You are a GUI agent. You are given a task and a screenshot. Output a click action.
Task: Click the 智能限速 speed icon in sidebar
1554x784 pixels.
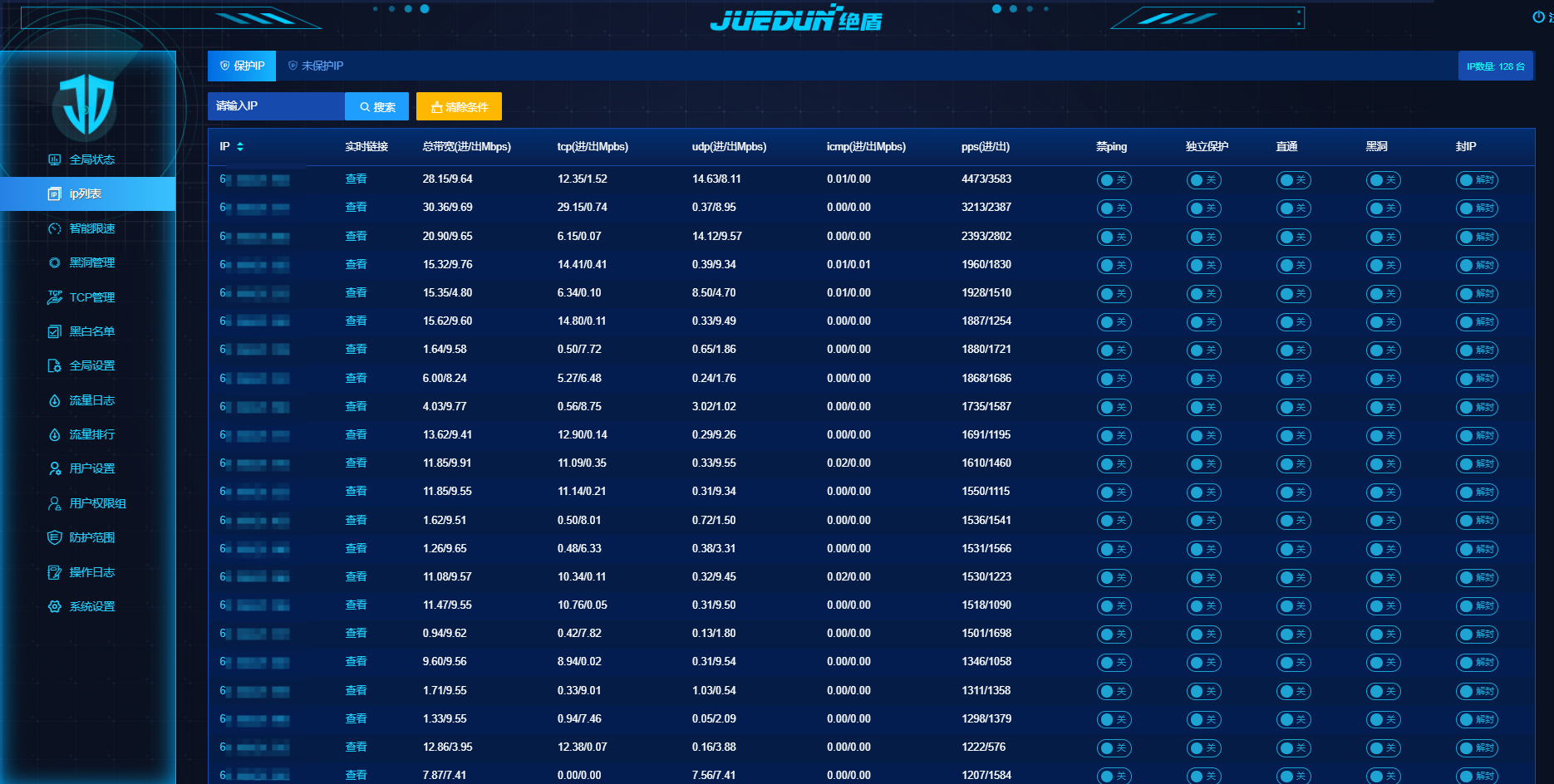(x=55, y=228)
